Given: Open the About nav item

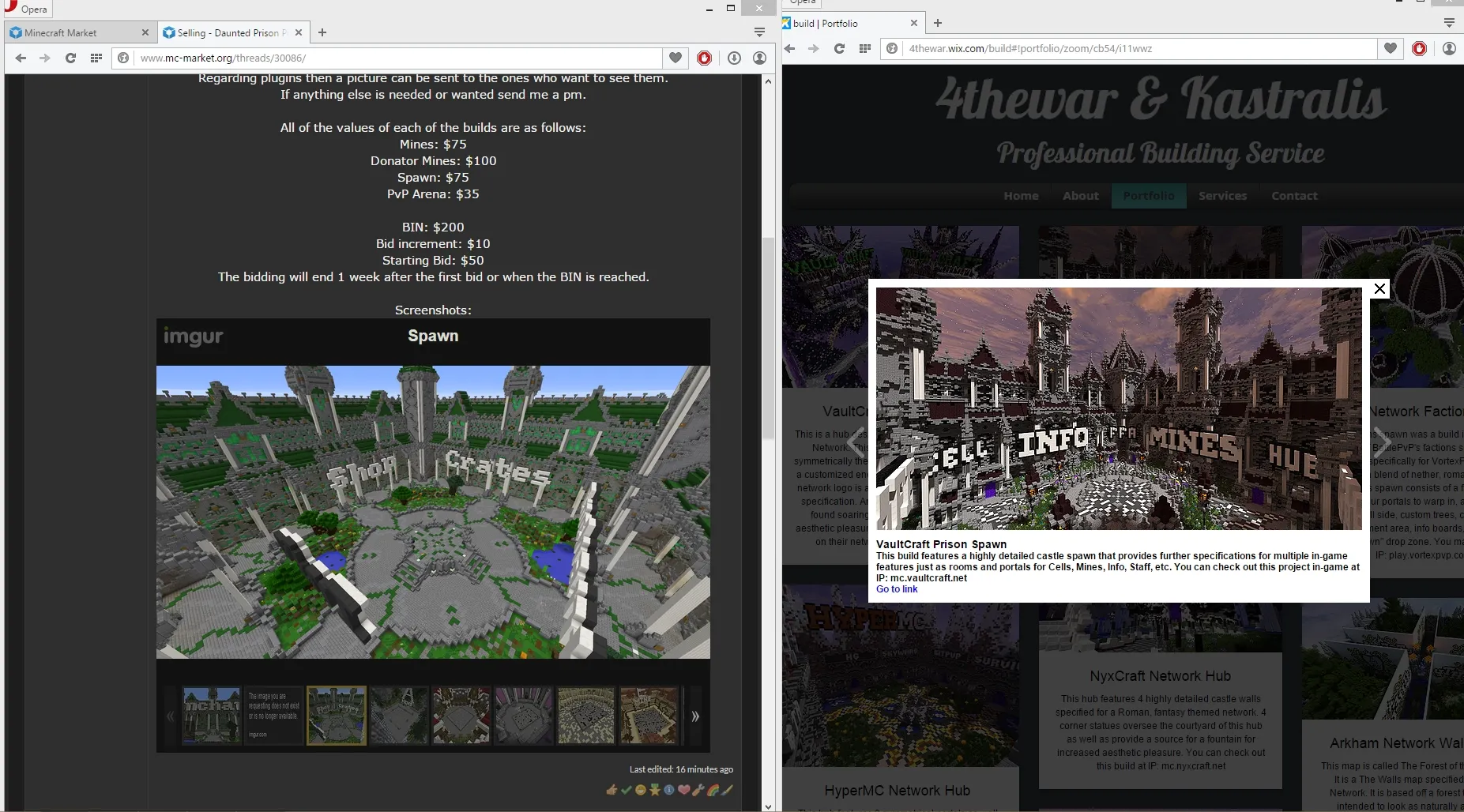Looking at the screenshot, I should click(x=1080, y=196).
